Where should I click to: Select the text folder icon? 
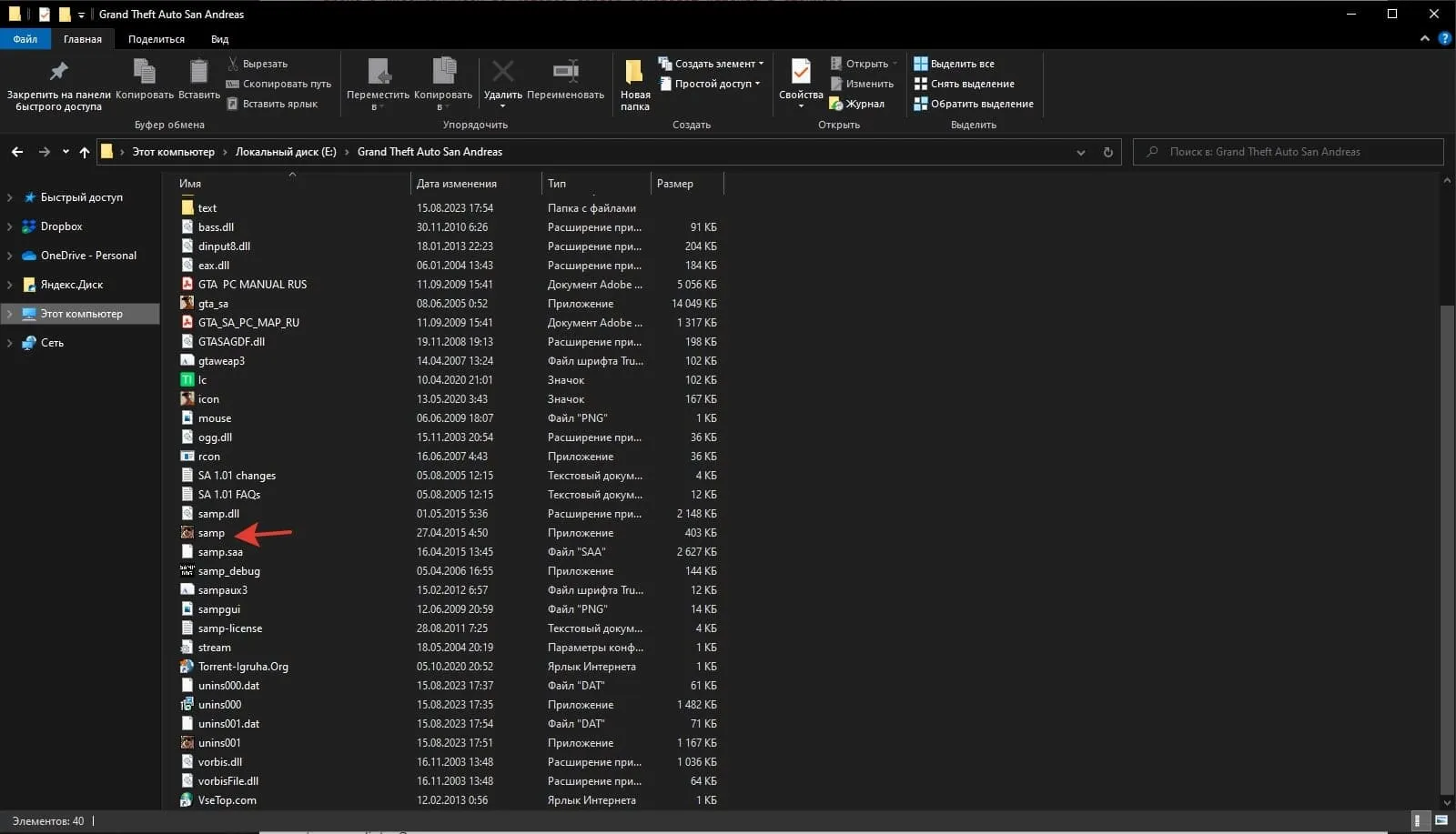[x=187, y=208]
